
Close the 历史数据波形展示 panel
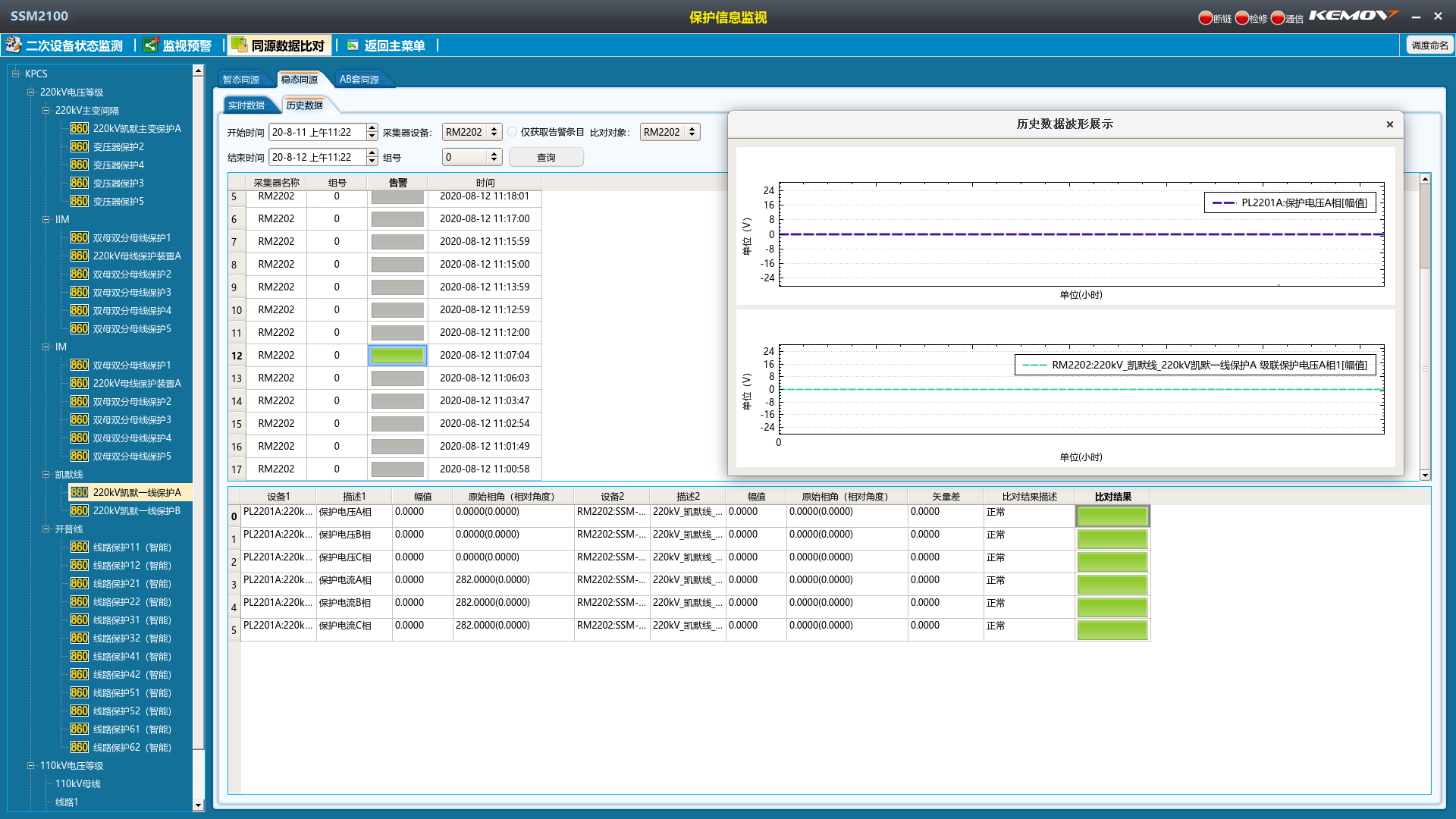click(1389, 124)
